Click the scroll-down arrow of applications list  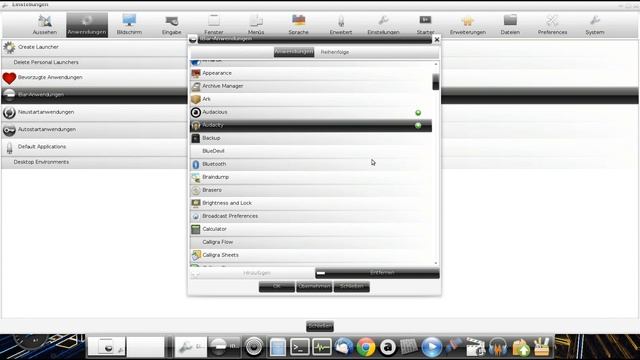(436, 263)
